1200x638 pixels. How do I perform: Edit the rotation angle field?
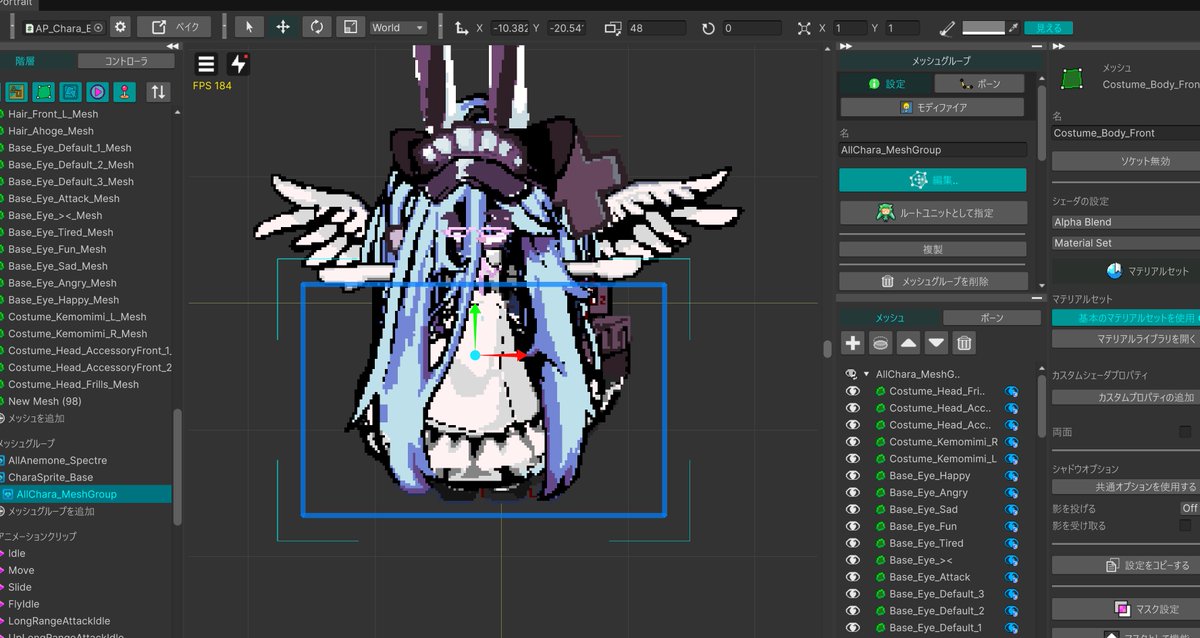[x=752, y=28]
